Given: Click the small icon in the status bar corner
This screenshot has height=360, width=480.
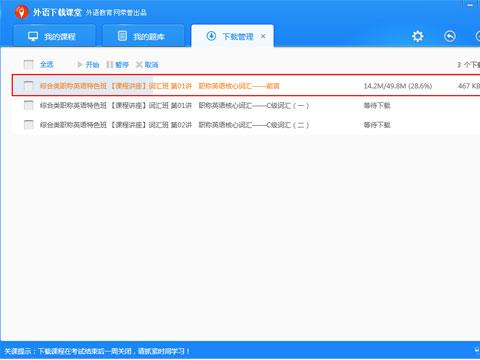Looking at the screenshot, I should pyautogui.click(x=477, y=350).
